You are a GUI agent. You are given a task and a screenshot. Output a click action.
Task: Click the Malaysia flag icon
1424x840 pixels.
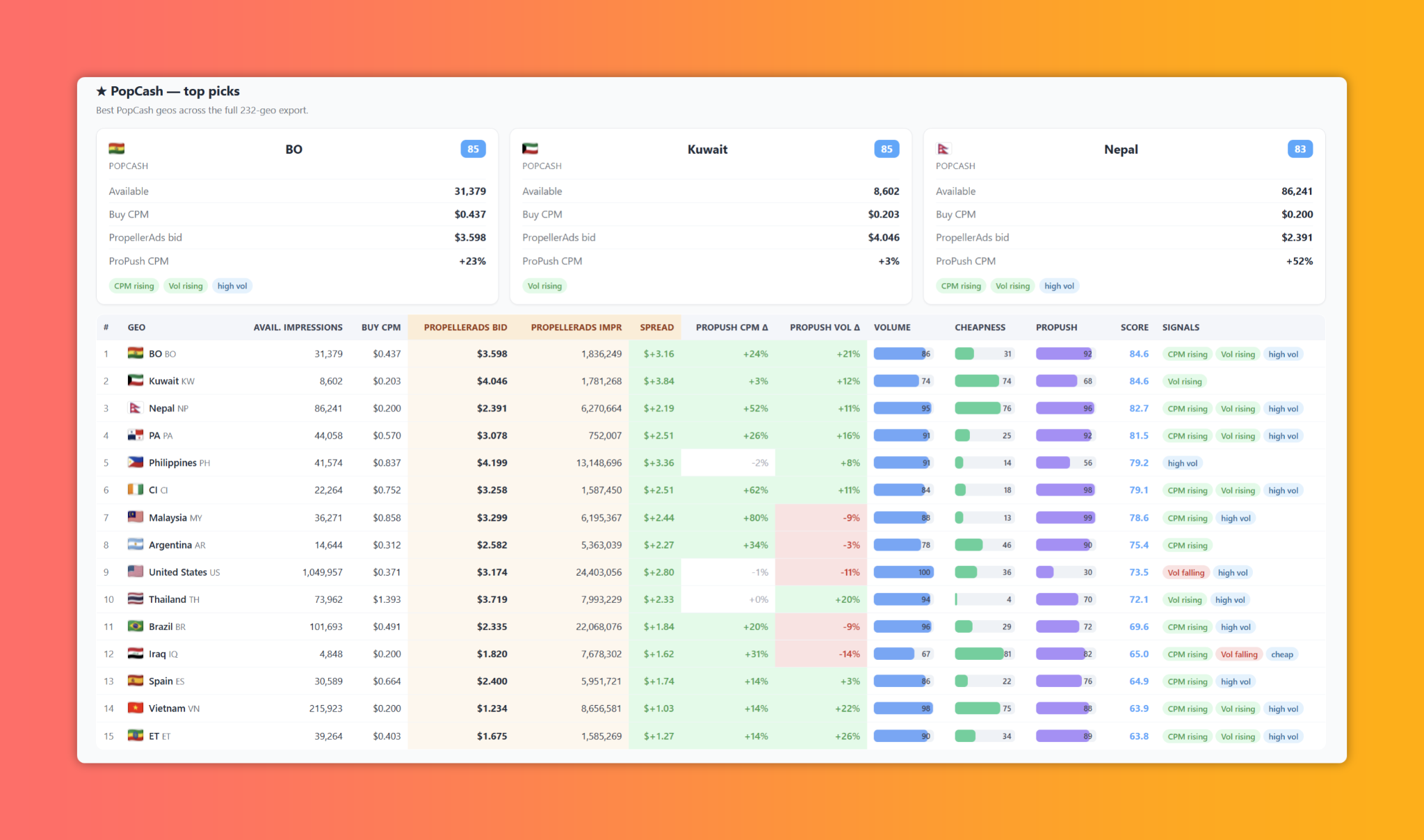(x=136, y=517)
